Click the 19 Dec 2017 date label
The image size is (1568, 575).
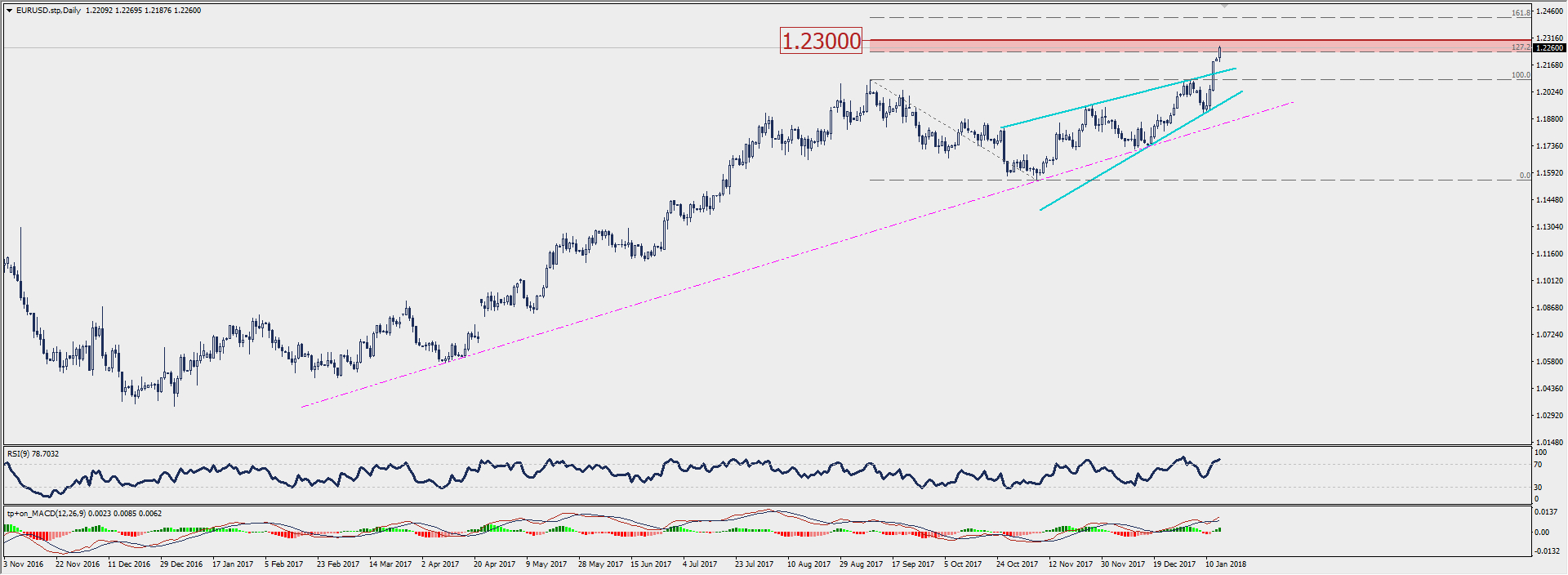tap(1174, 564)
